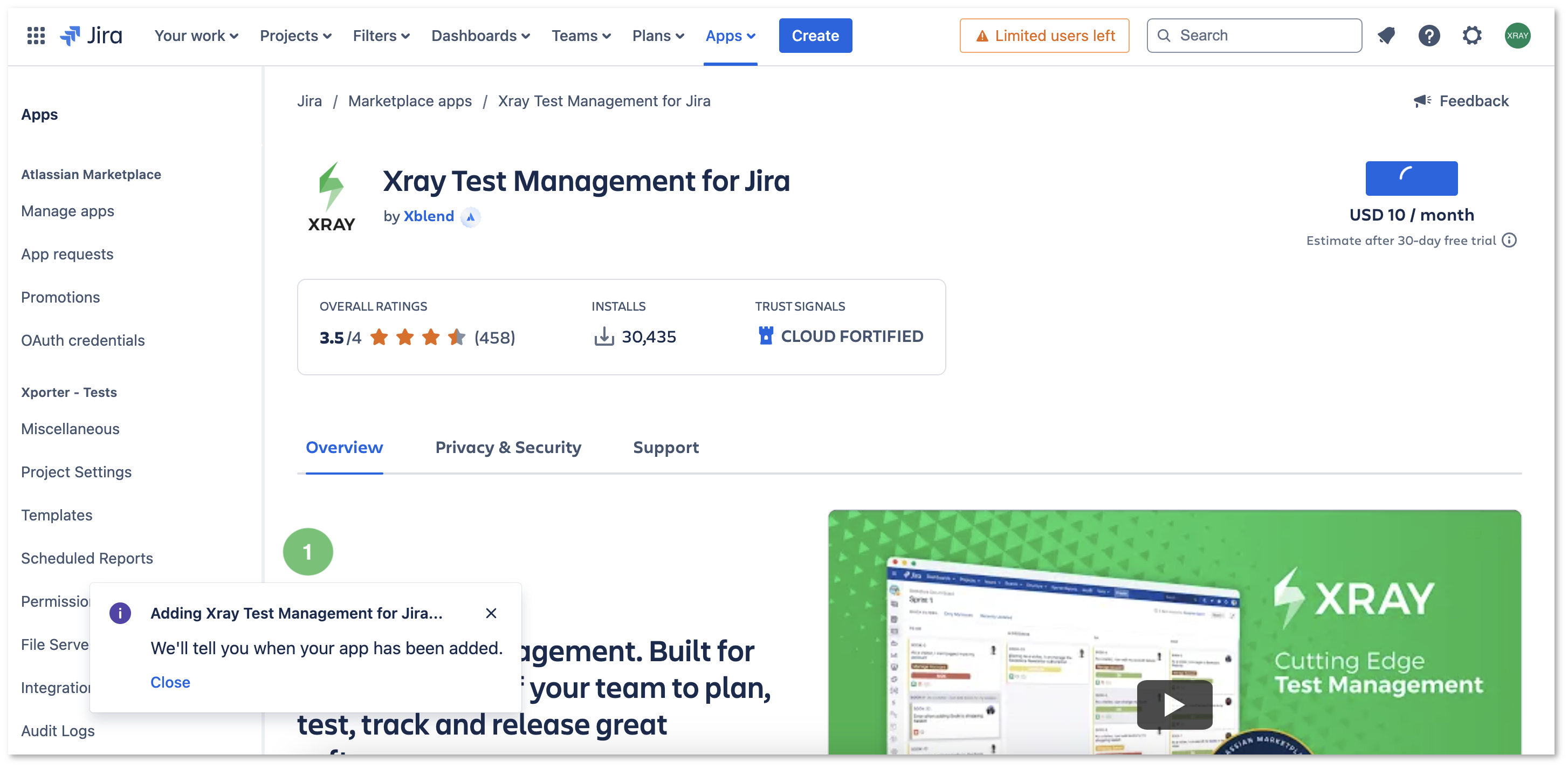Image resolution: width=1568 pixels, height=768 pixels.
Task: Open the app switcher grid icon
Action: (36, 35)
